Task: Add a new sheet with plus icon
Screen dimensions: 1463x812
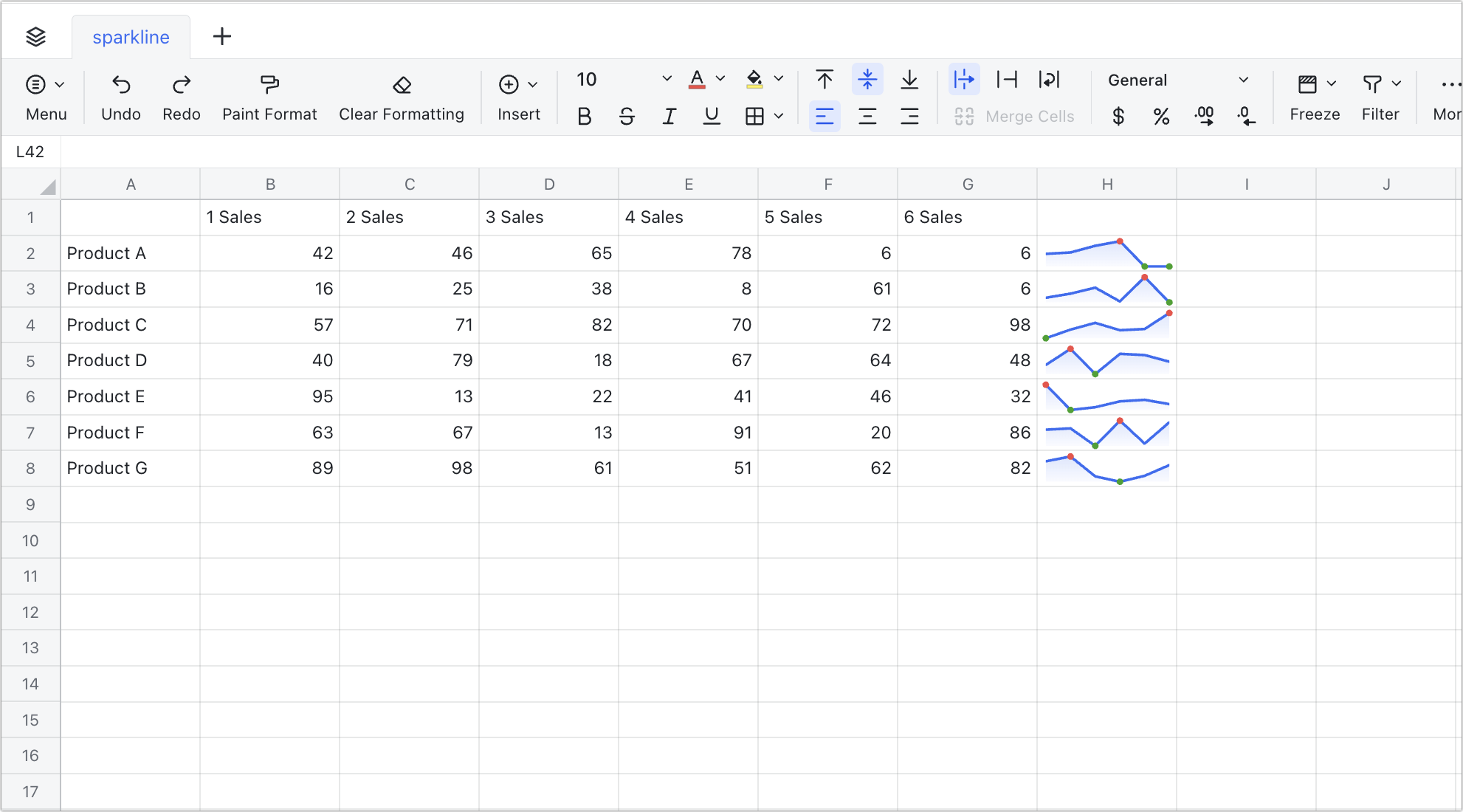Action: pyautogui.click(x=221, y=36)
